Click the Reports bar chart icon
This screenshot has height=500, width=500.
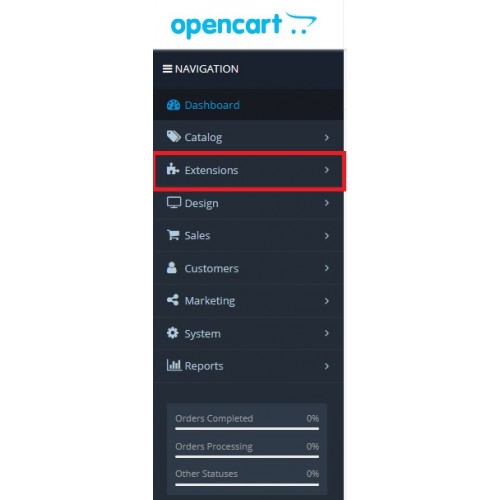(174, 365)
